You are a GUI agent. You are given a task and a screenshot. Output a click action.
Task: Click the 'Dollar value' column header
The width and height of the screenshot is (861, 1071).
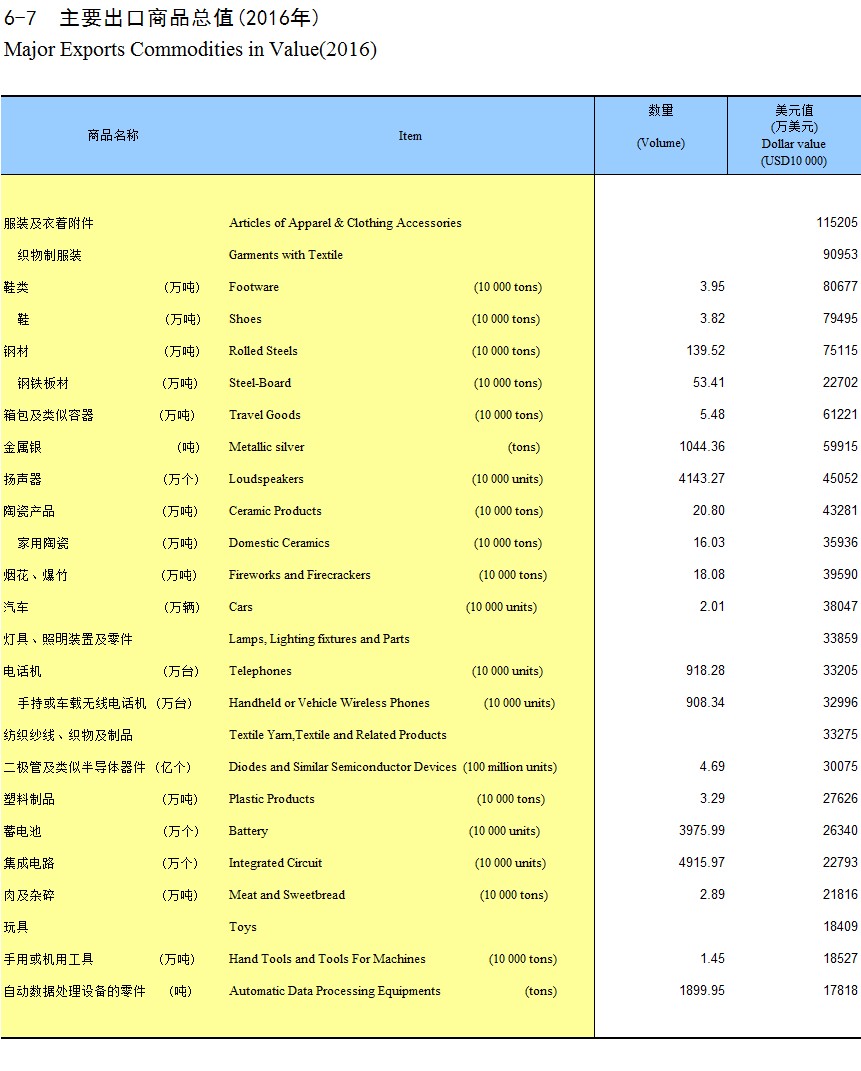[793, 144]
